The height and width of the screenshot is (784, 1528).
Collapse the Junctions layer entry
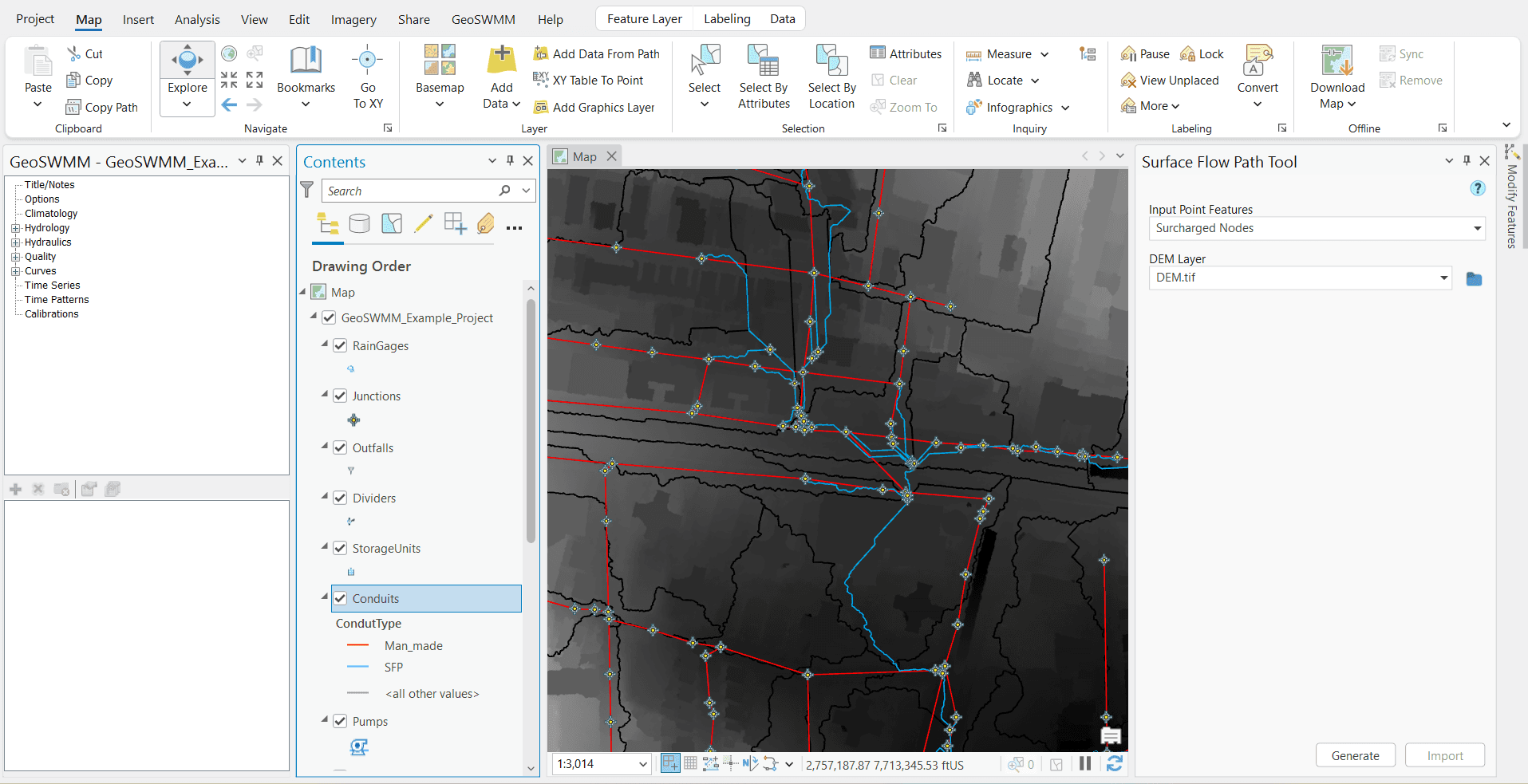click(323, 395)
